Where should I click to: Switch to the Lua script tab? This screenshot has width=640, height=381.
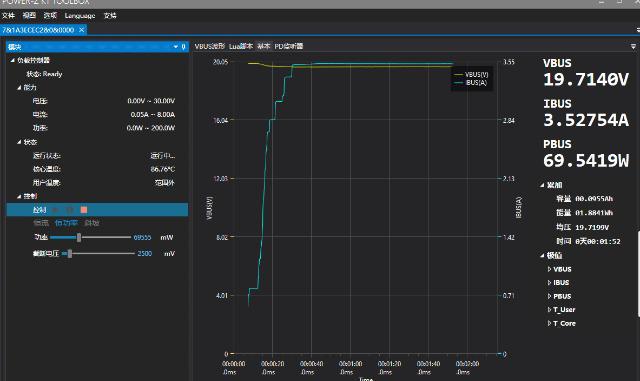241,47
